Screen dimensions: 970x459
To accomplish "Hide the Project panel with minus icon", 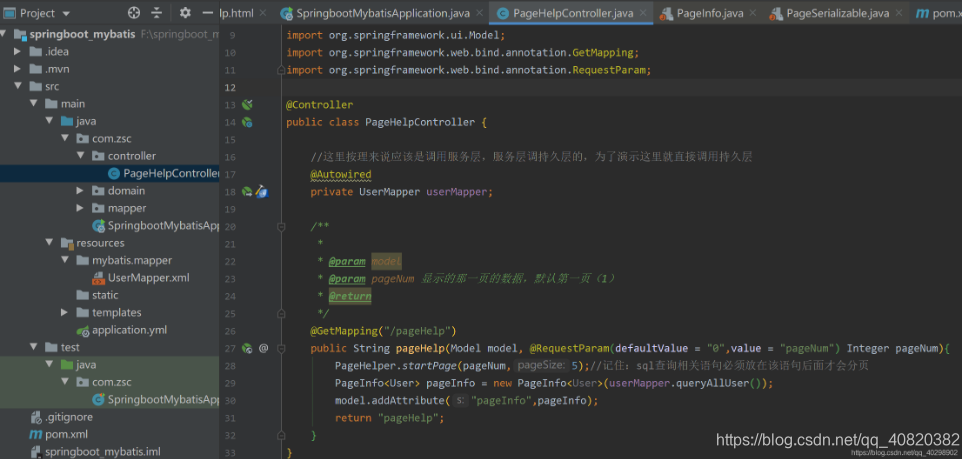I will click(208, 13).
